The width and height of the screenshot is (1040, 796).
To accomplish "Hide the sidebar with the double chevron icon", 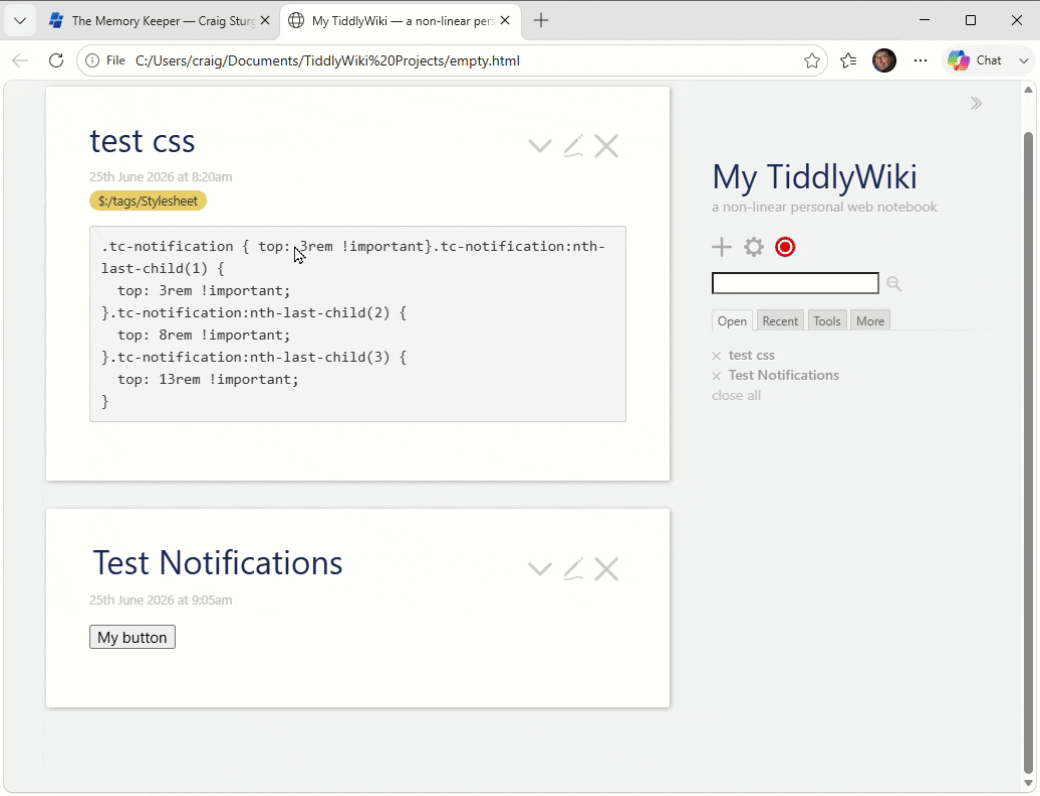I will tap(976, 103).
